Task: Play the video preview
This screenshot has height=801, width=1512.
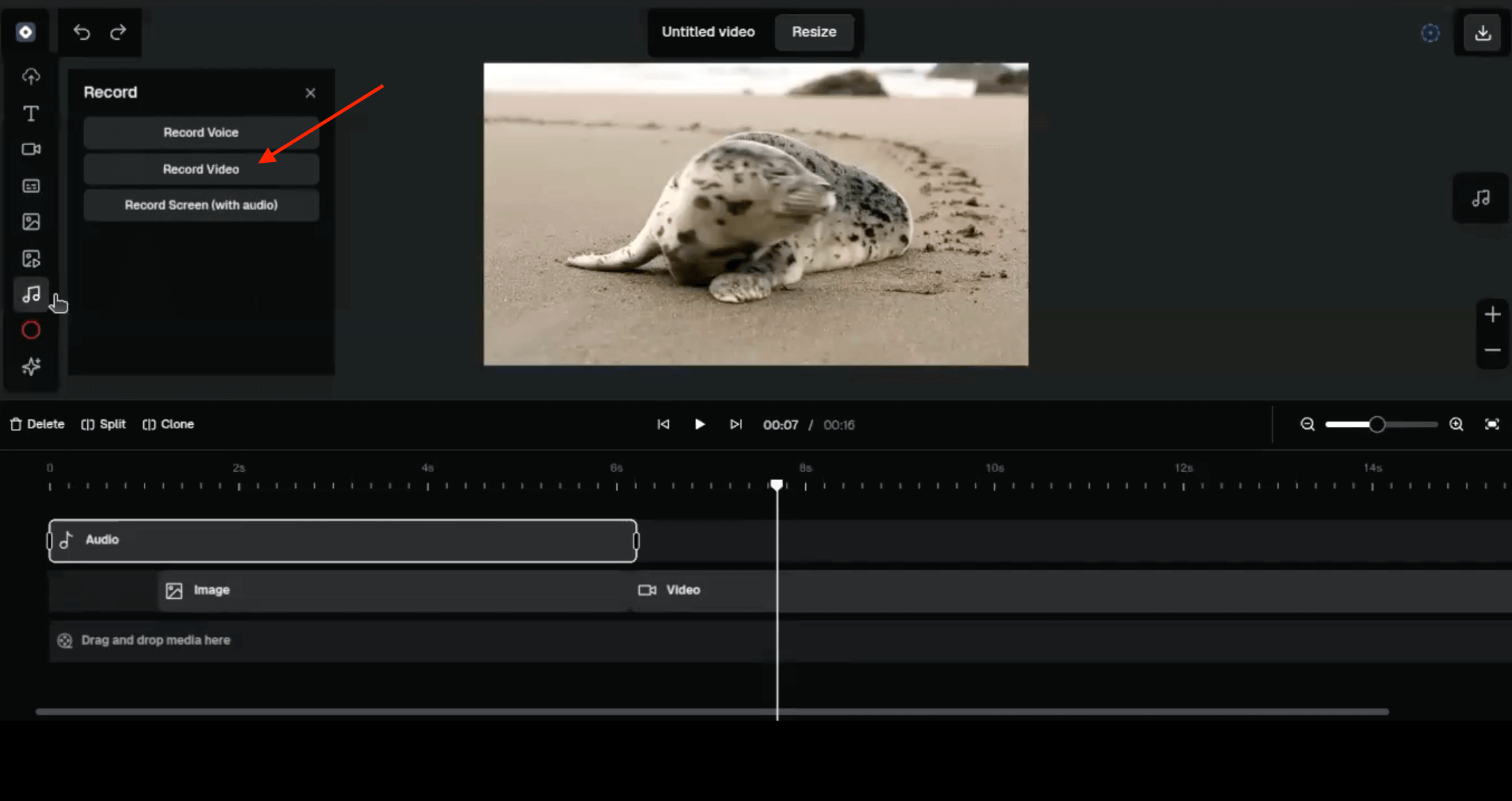Action: [x=699, y=424]
